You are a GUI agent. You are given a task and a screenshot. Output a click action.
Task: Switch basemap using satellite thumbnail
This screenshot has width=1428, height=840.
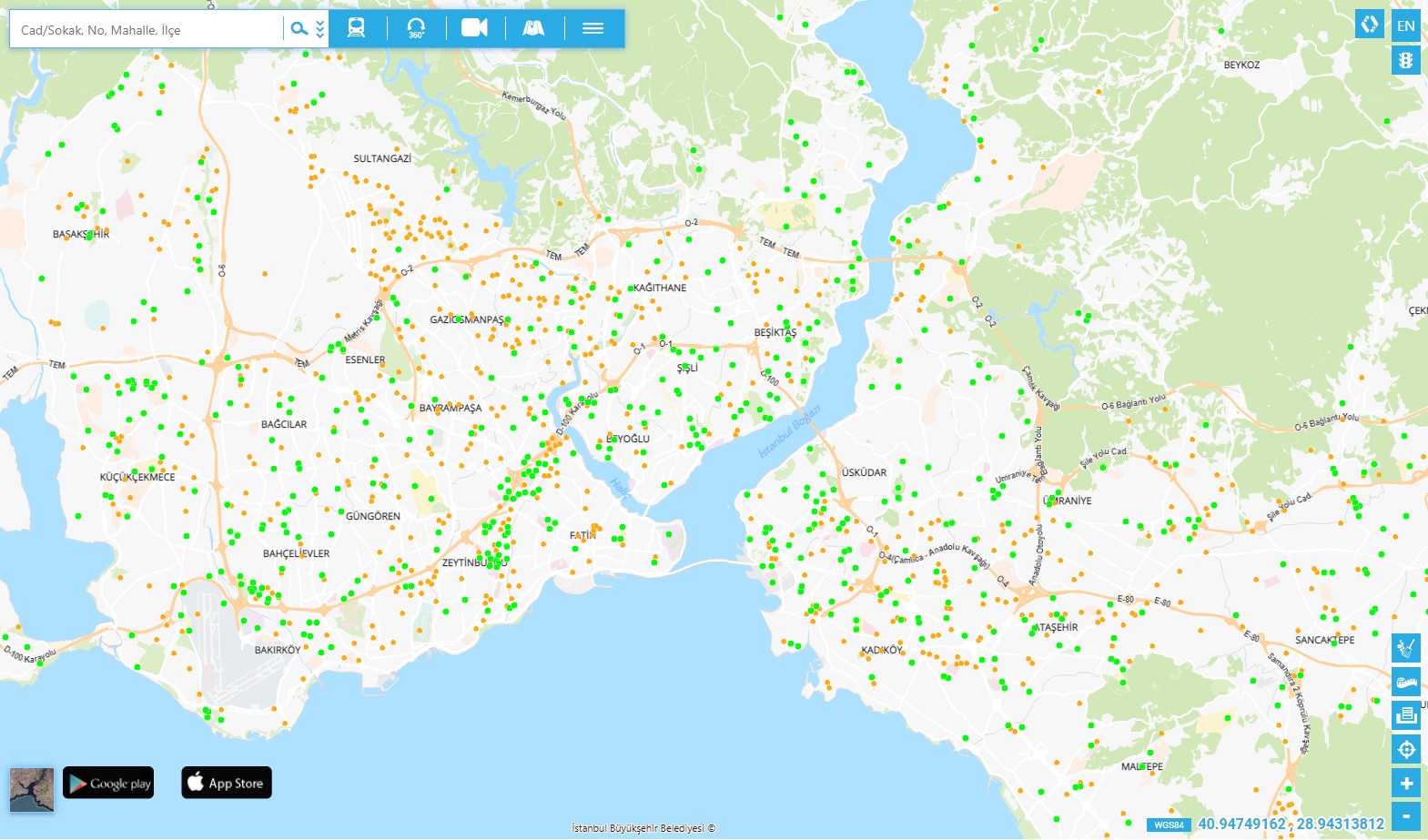[x=32, y=789]
